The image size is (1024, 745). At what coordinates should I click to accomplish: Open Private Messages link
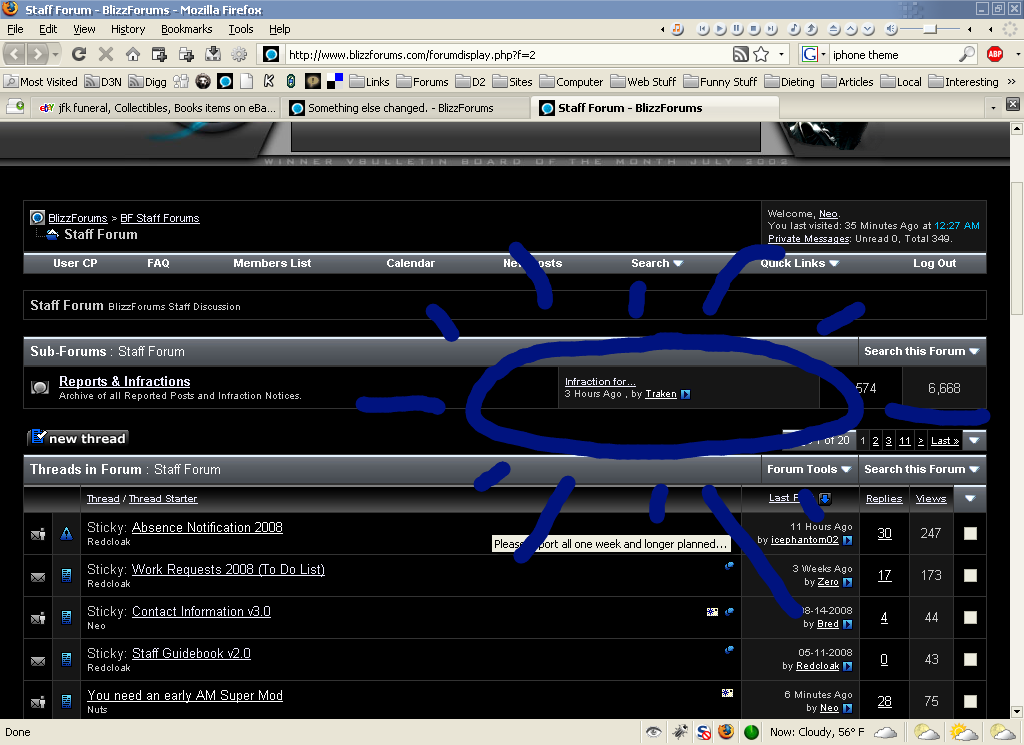point(808,239)
